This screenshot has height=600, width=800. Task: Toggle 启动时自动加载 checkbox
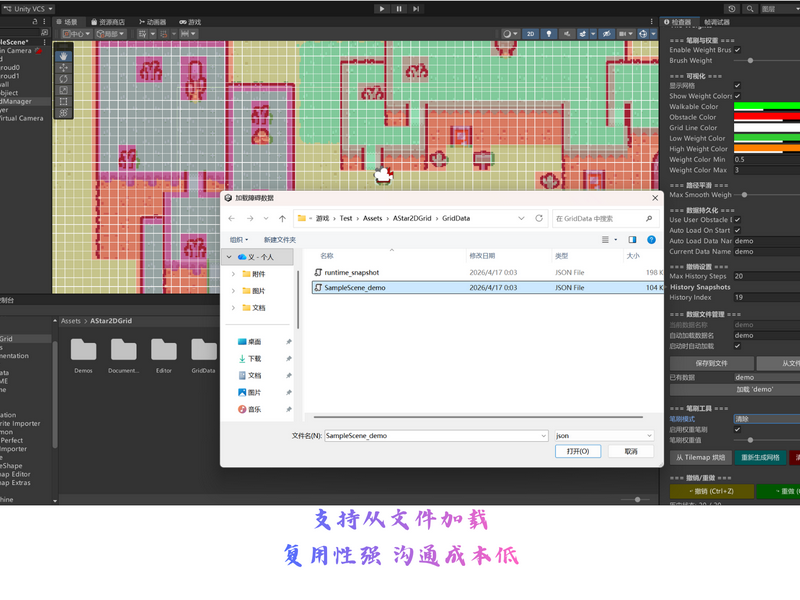[x=738, y=346]
